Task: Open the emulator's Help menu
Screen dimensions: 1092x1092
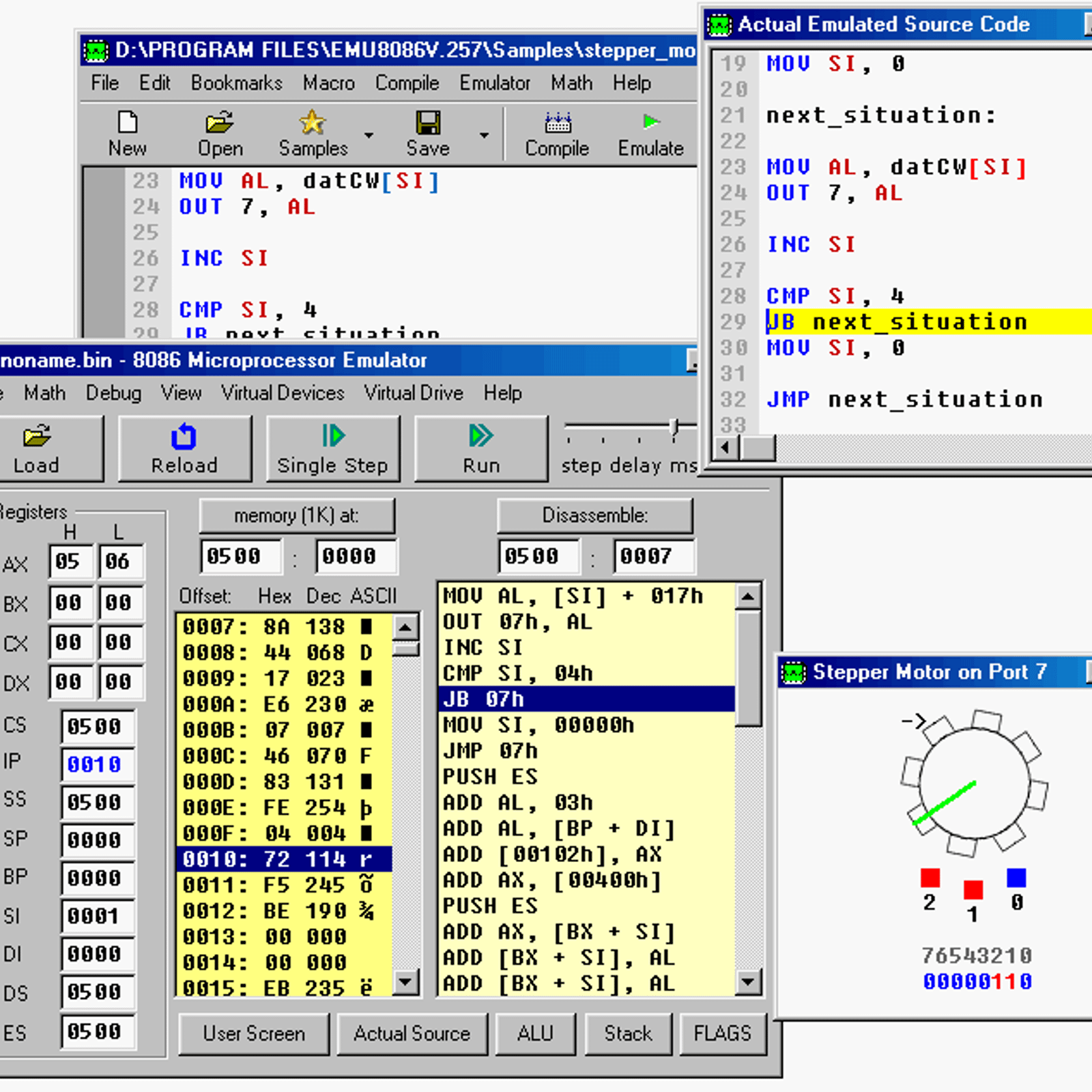Action: point(503,393)
